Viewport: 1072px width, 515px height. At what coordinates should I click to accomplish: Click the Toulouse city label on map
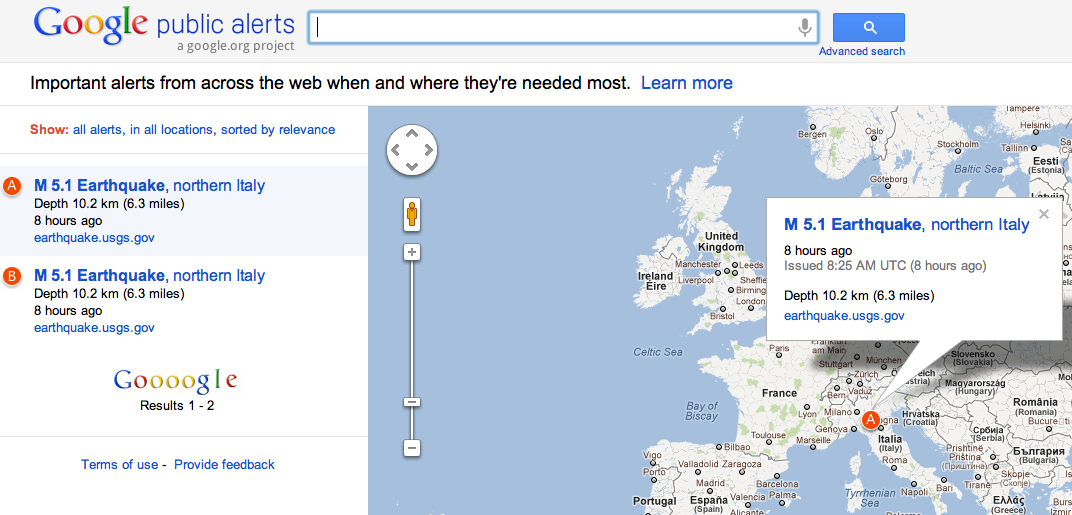(768, 435)
